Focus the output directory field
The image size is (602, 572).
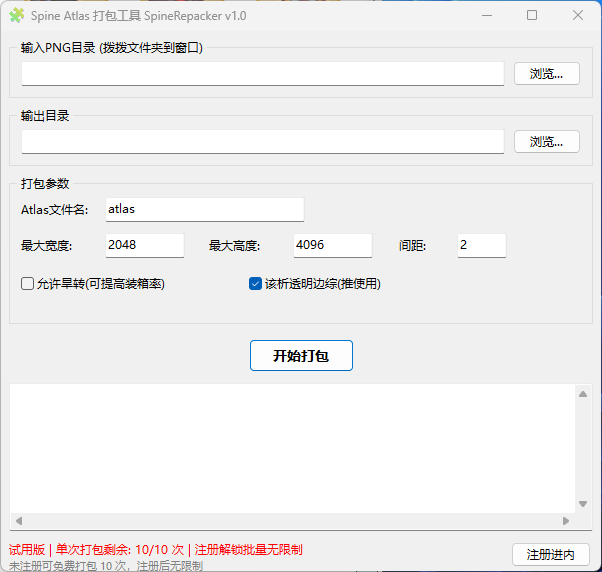[x=263, y=142]
